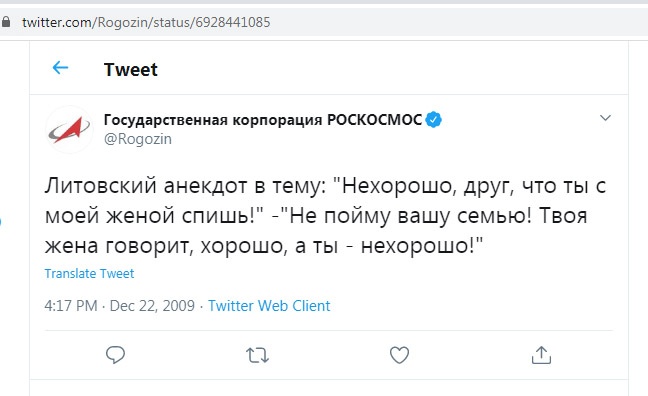
Task: Click the partial blue icon at left edge
Action: pos(1,222)
